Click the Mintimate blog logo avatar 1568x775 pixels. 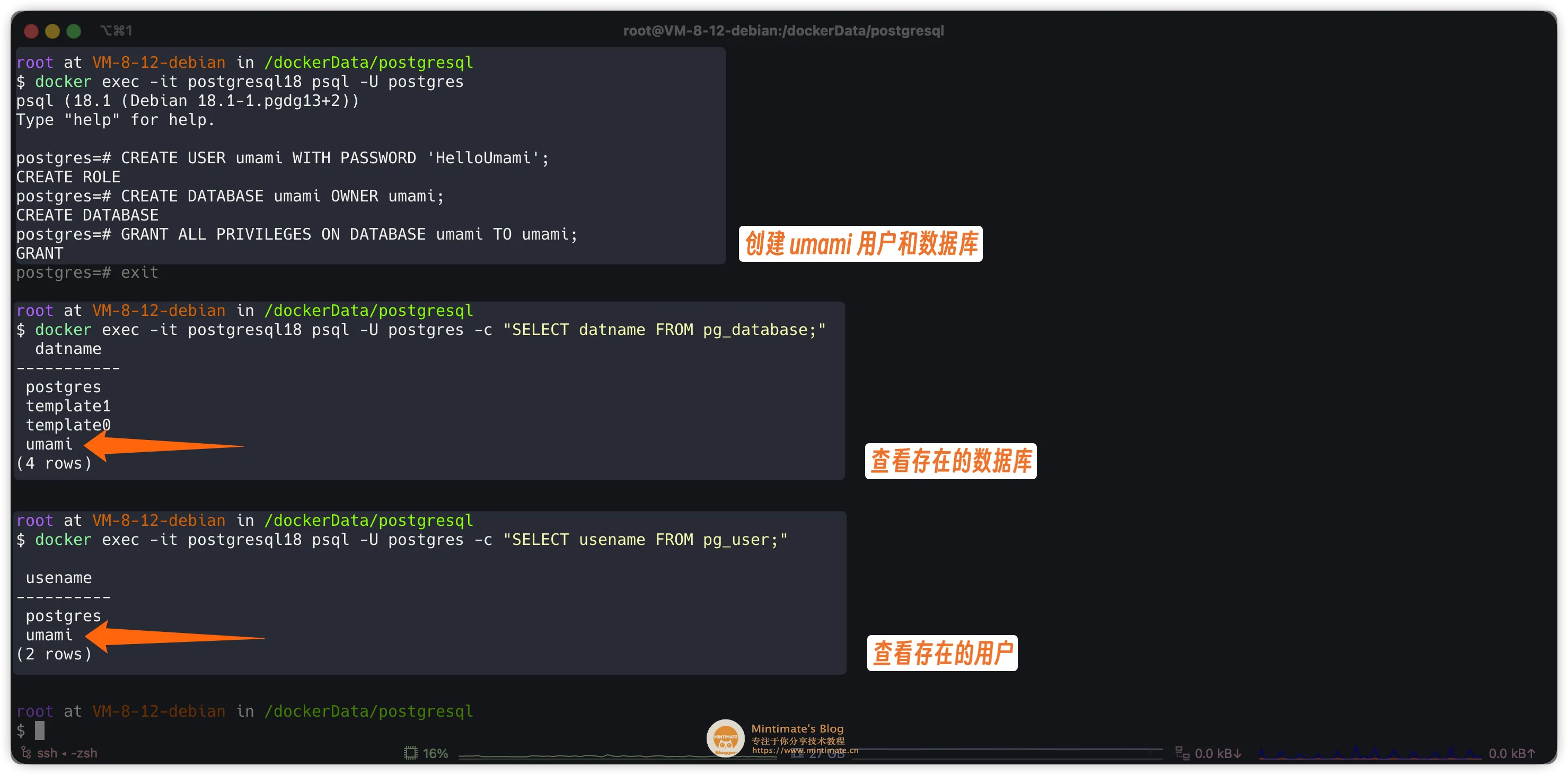click(x=725, y=738)
